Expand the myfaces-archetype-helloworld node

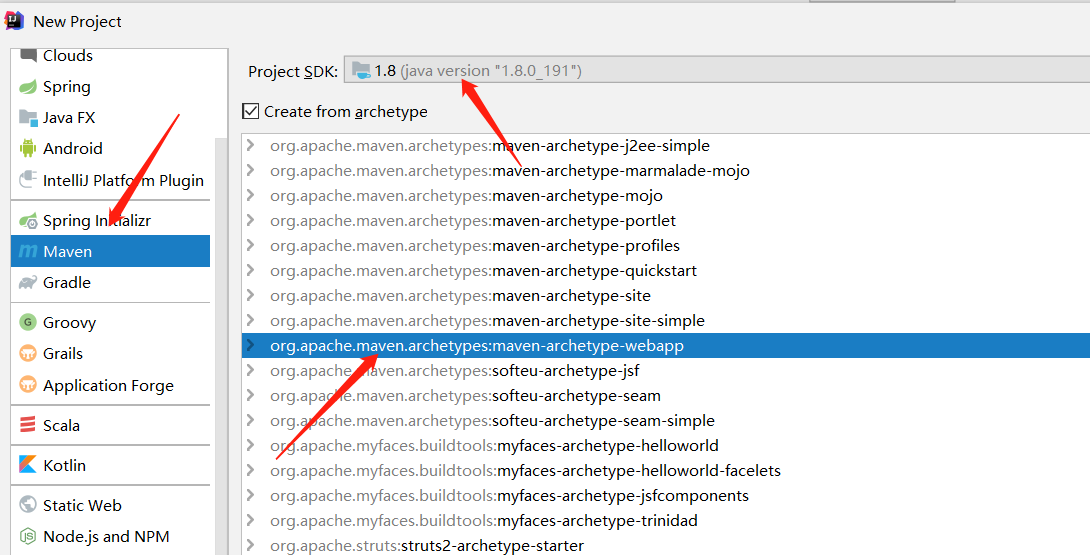251,446
